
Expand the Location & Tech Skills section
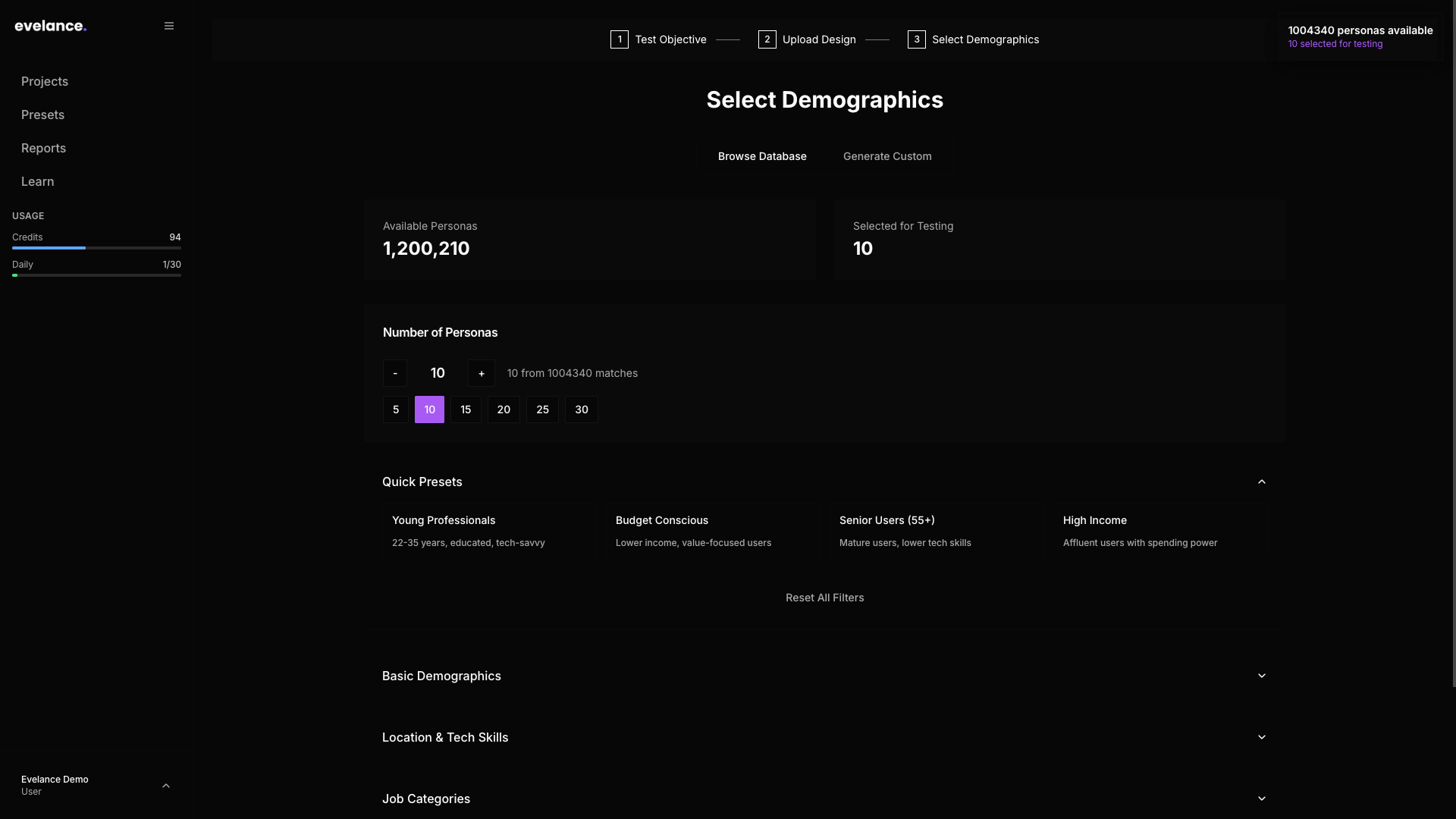pyautogui.click(x=824, y=737)
